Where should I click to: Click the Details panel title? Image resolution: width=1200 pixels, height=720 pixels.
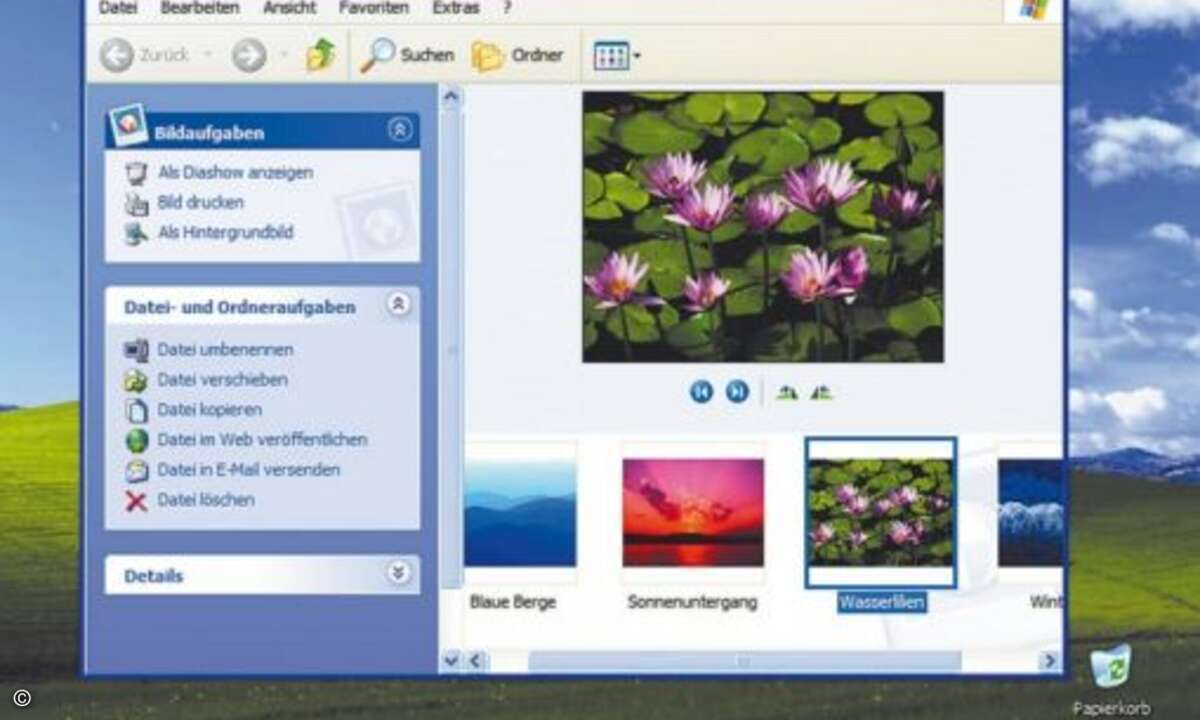pos(153,576)
